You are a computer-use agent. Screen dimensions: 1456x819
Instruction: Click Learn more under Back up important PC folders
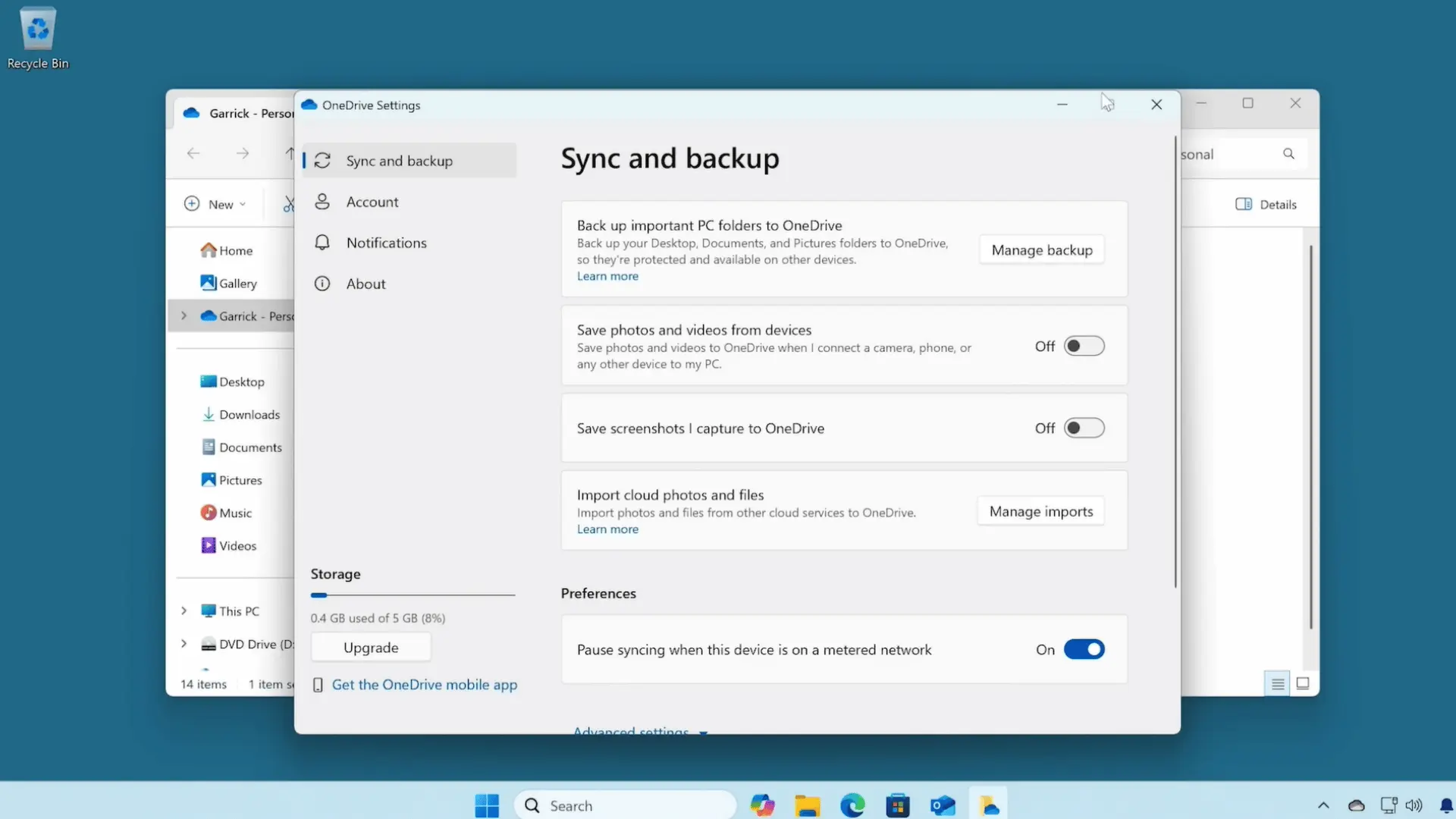coord(607,276)
